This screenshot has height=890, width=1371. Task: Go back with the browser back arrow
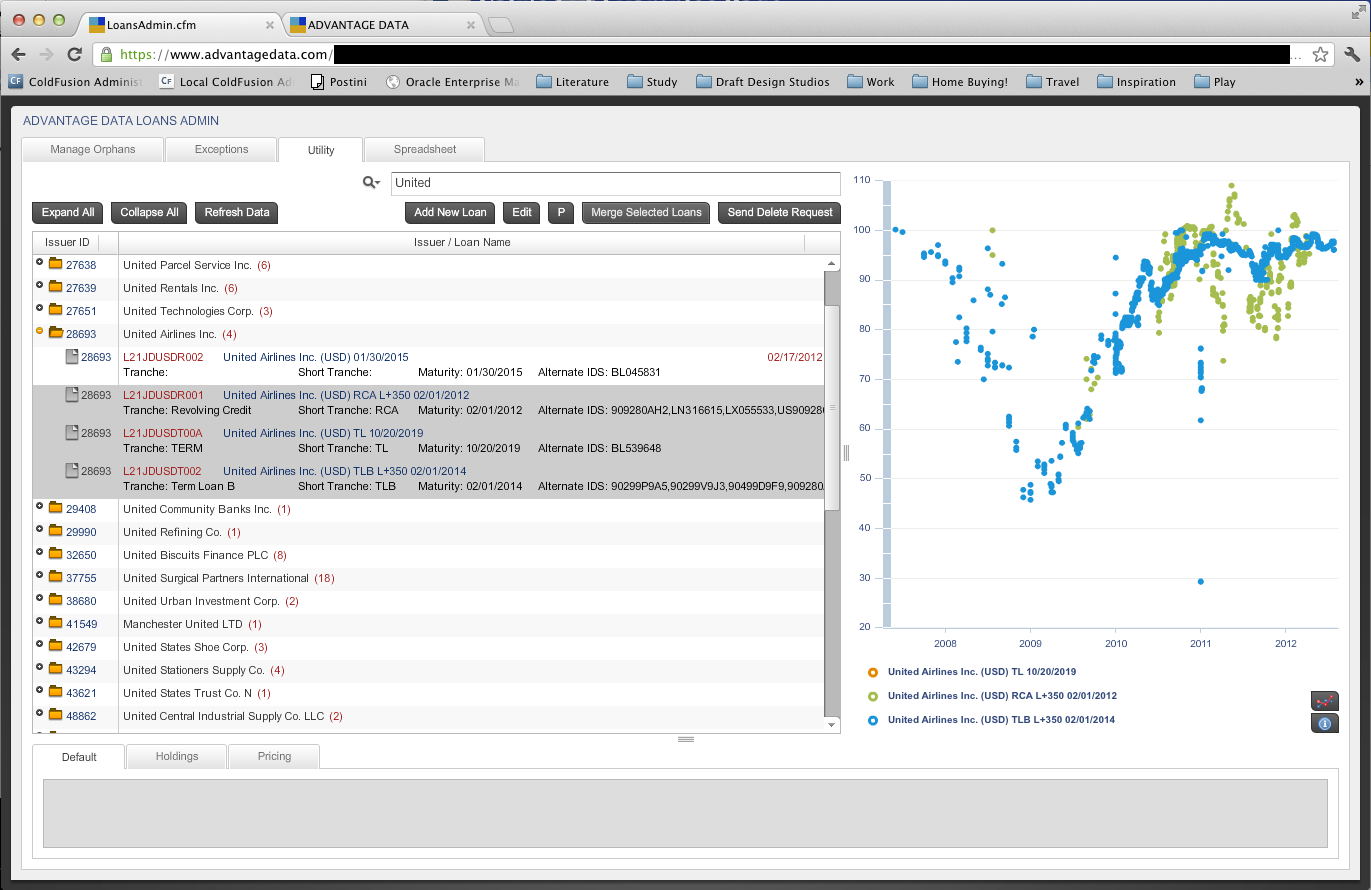coord(18,54)
